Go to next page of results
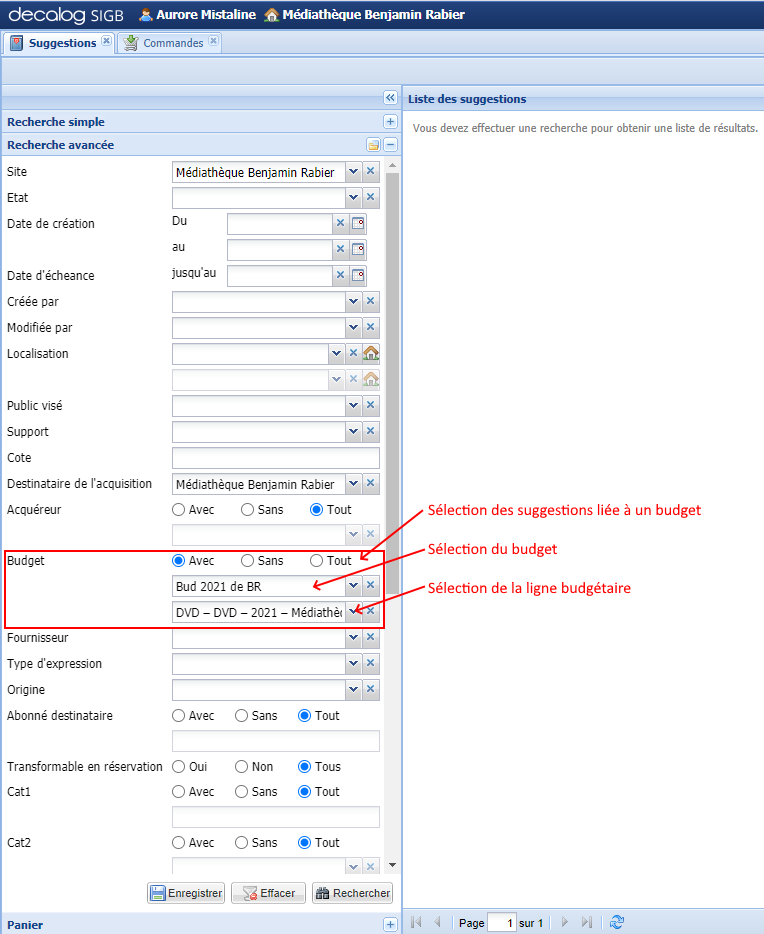764x934 pixels. pyautogui.click(x=565, y=922)
